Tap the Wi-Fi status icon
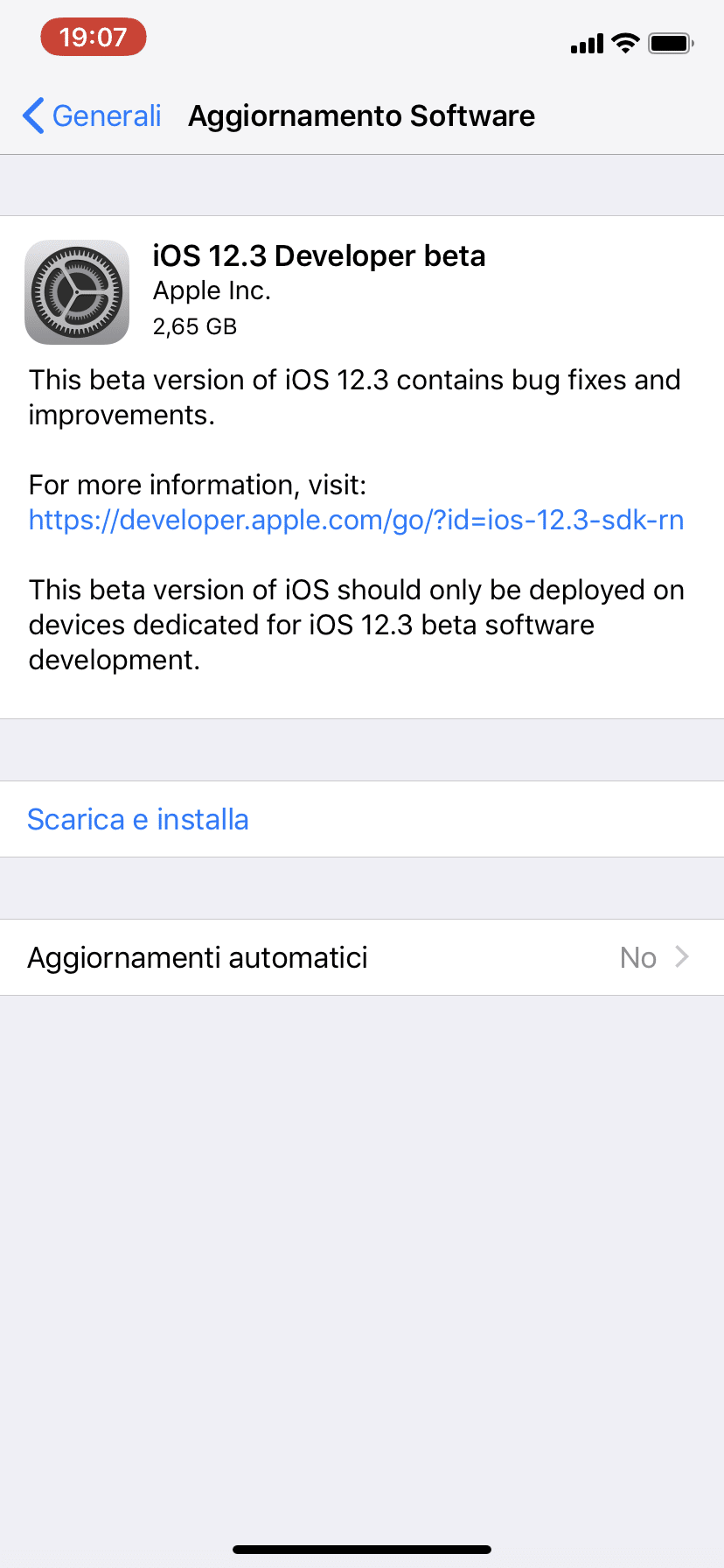Viewport: 724px width, 1568px height. pos(625,42)
